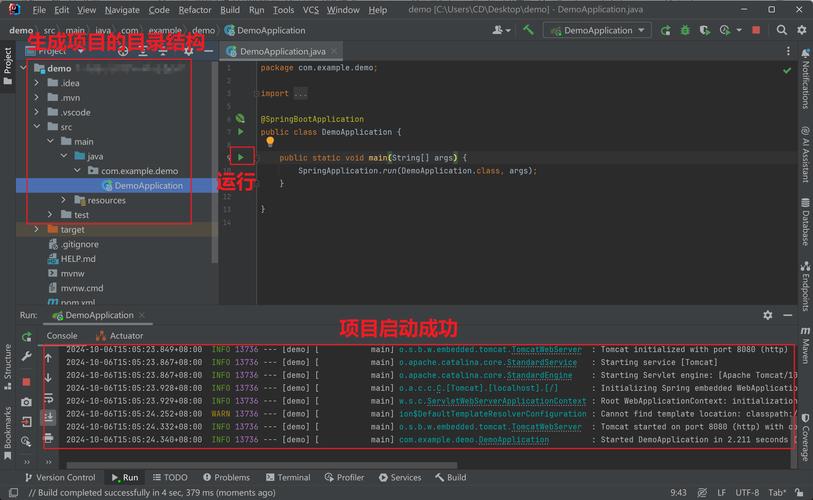This screenshot has width=813, height=500.
Task: Toggle Project tool window stripe button
Action: [7, 66]
